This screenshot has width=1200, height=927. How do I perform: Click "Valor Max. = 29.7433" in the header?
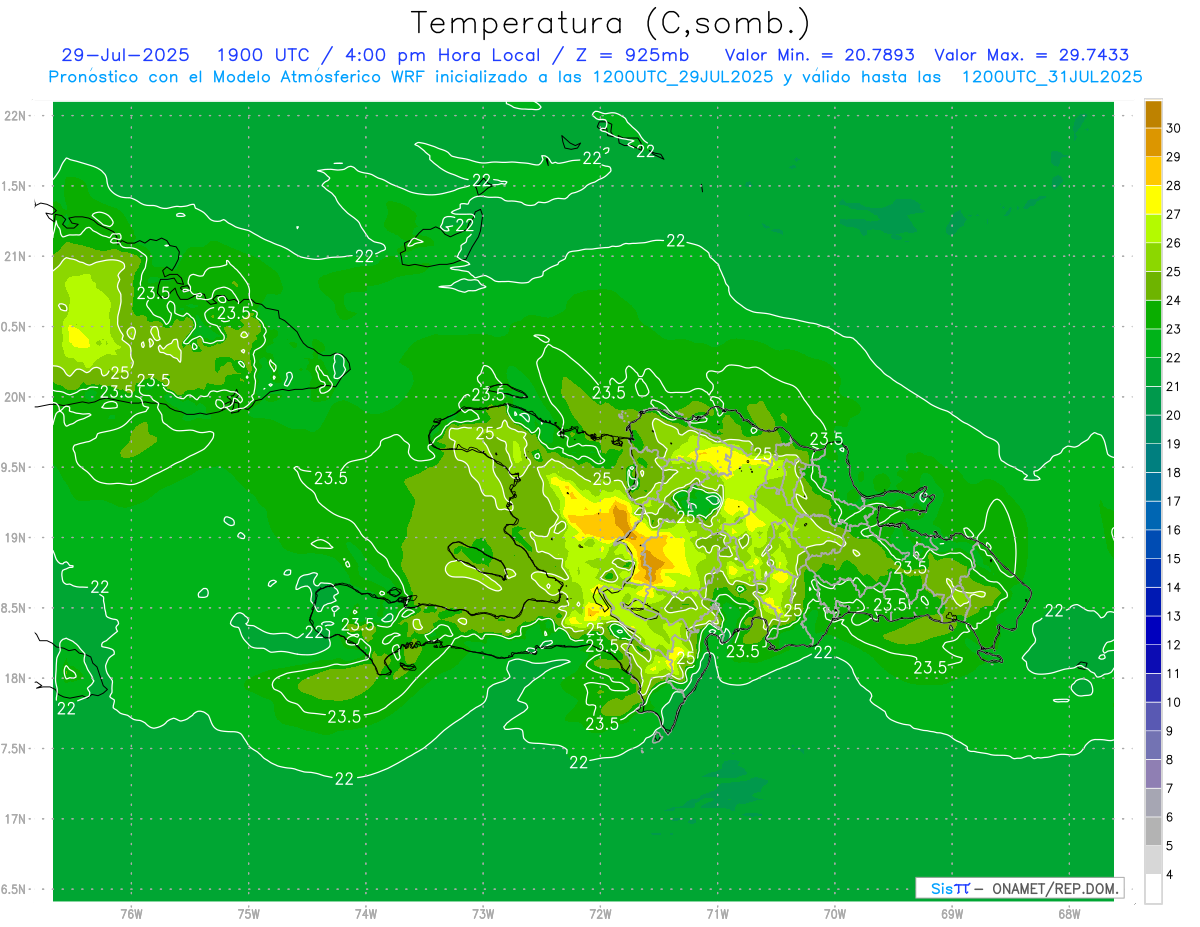pyautogui.click(x=1032, y=55)
